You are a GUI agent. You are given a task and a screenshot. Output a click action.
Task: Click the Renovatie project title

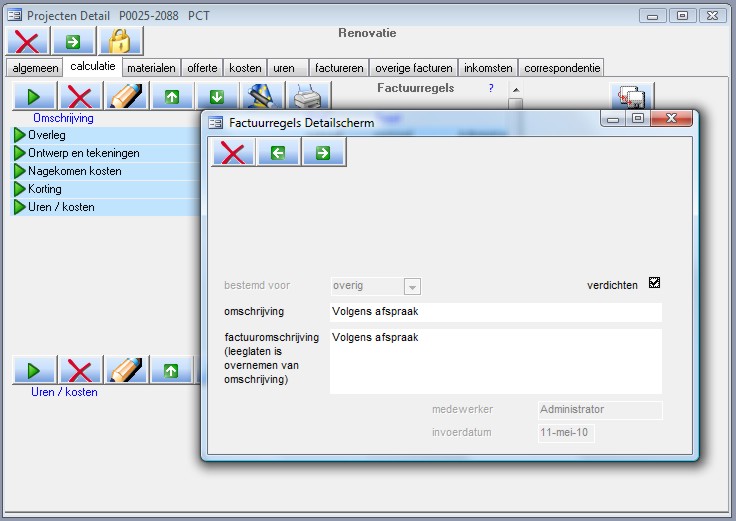367,33
